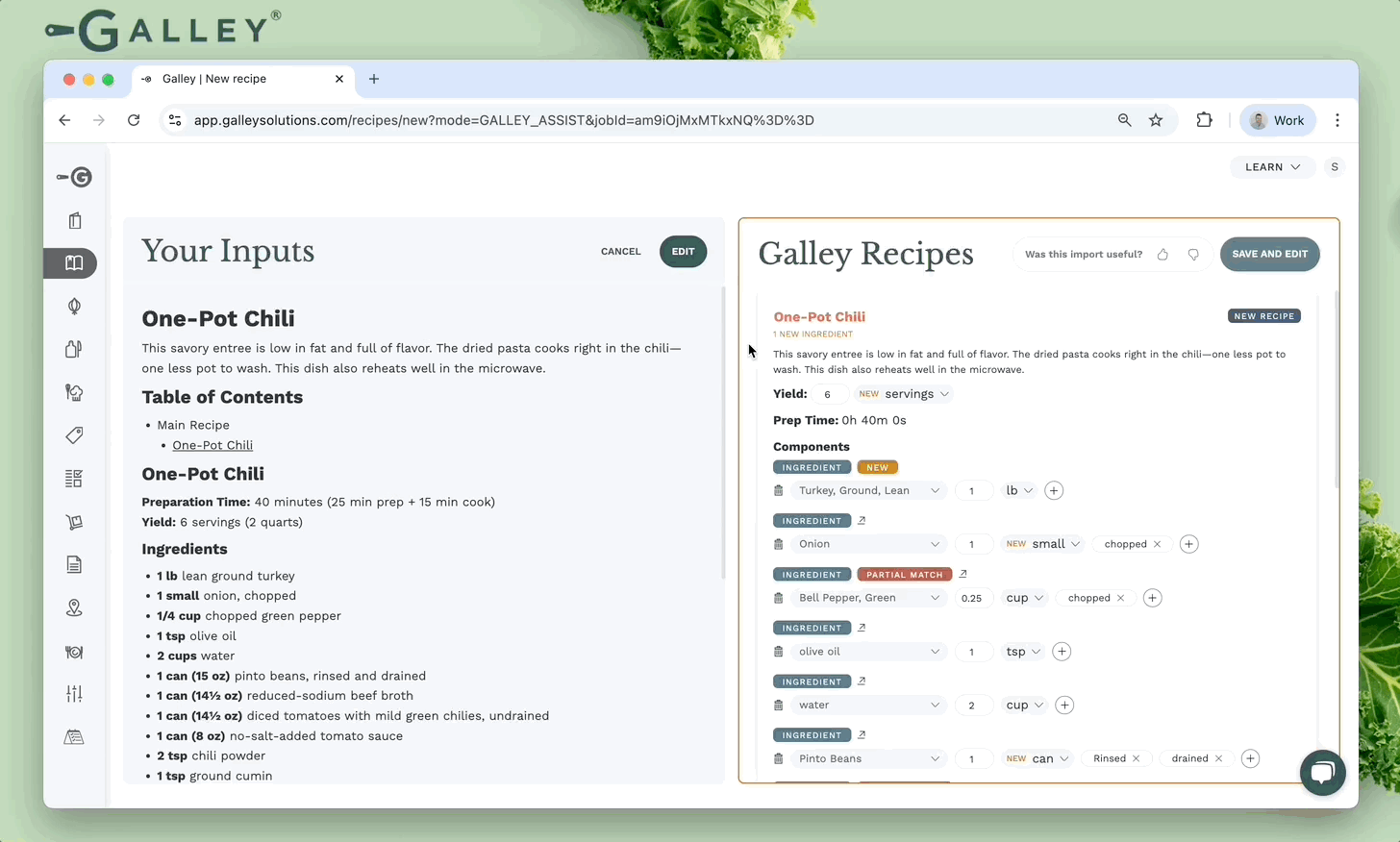Open the clipboard icon in left sidebar
Screen dimensions: 1400x842
(x=74, y=220)
